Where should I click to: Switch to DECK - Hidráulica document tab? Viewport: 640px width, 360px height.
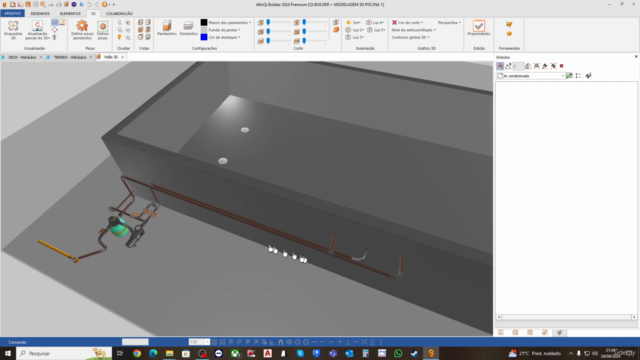[22, 57]
